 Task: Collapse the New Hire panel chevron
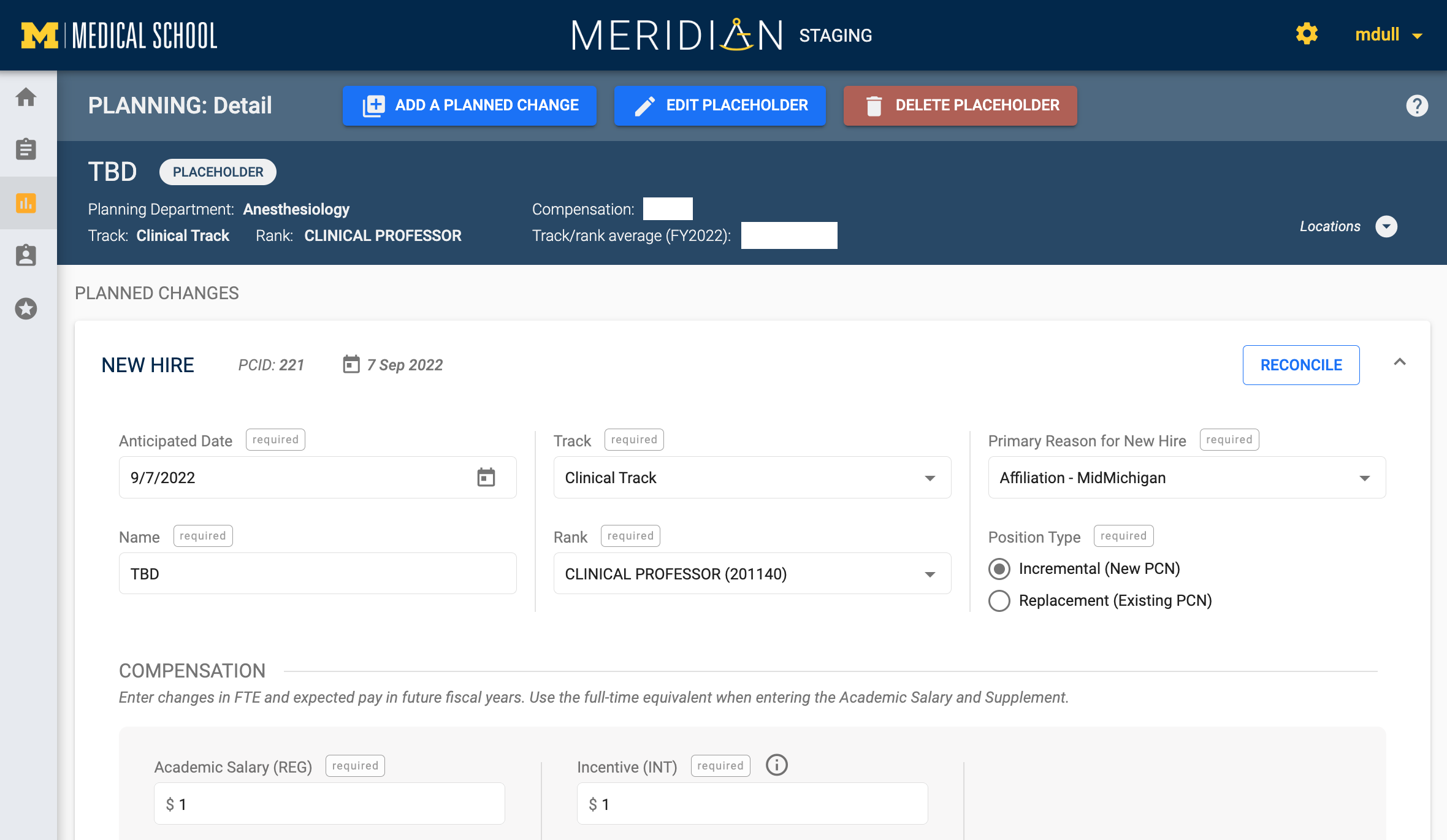pyautogui.click(x=1399, y=362)
